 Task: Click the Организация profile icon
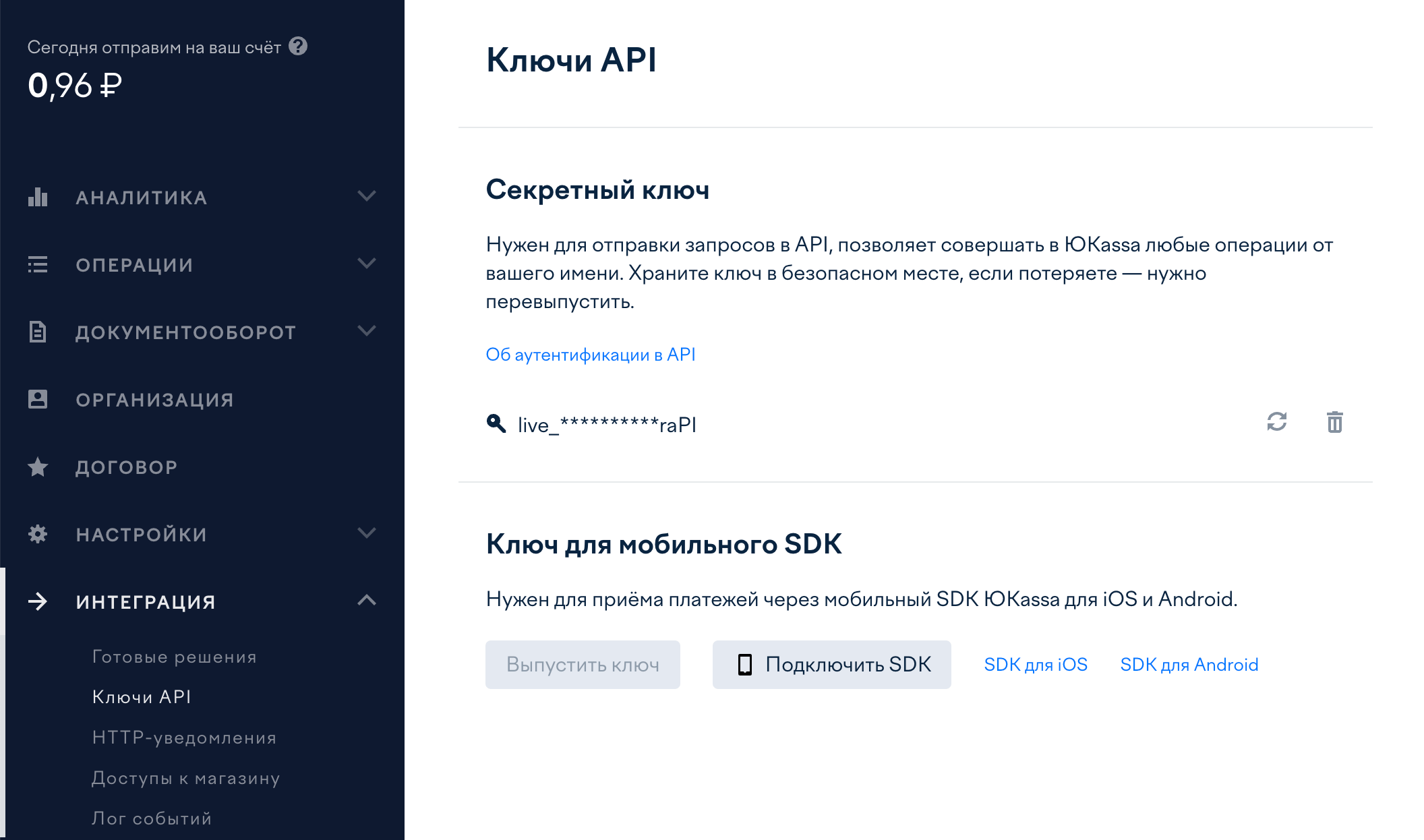[x=38, y=398]
